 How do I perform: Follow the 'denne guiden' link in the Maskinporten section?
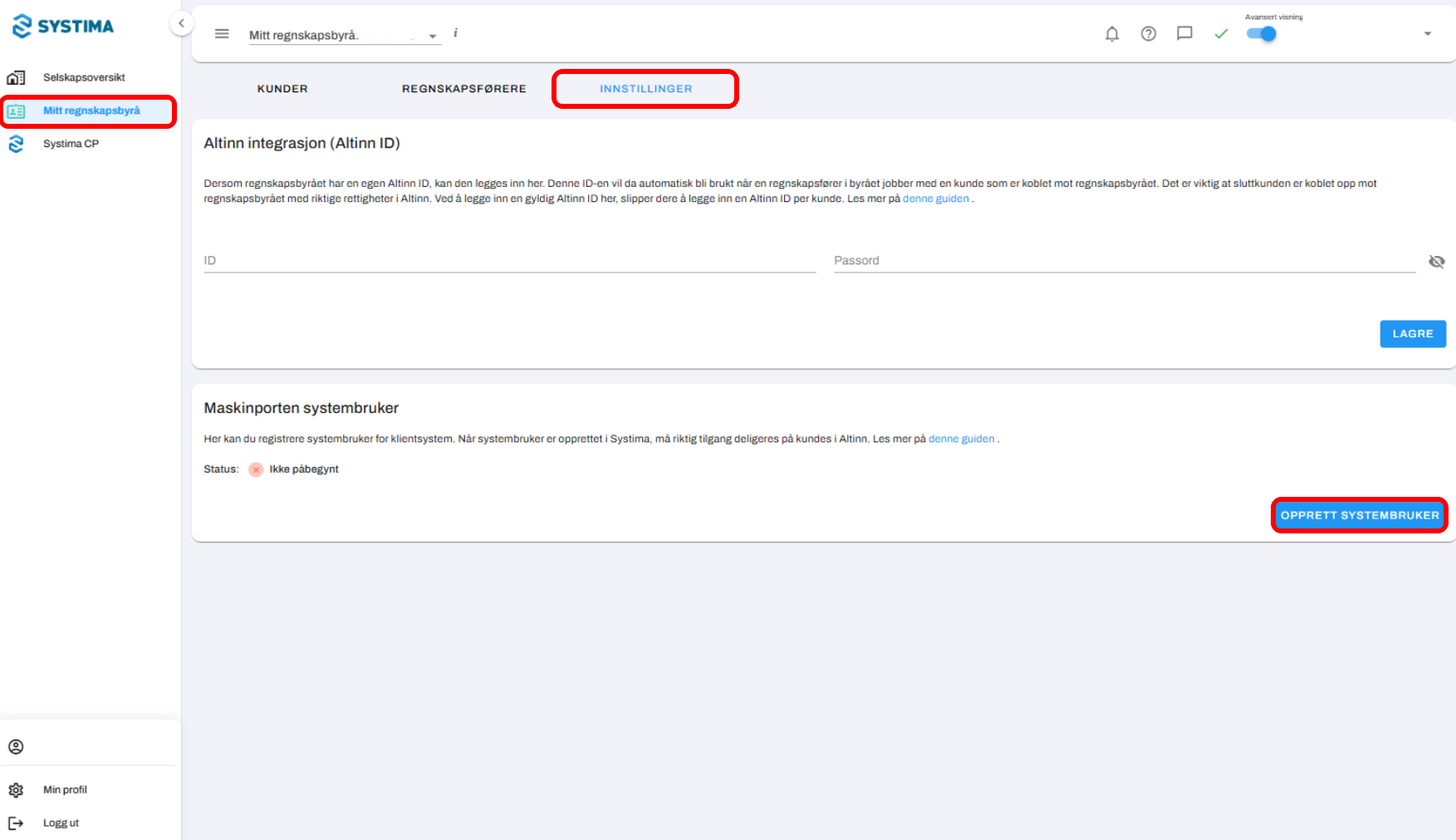(x=962, y=439)
